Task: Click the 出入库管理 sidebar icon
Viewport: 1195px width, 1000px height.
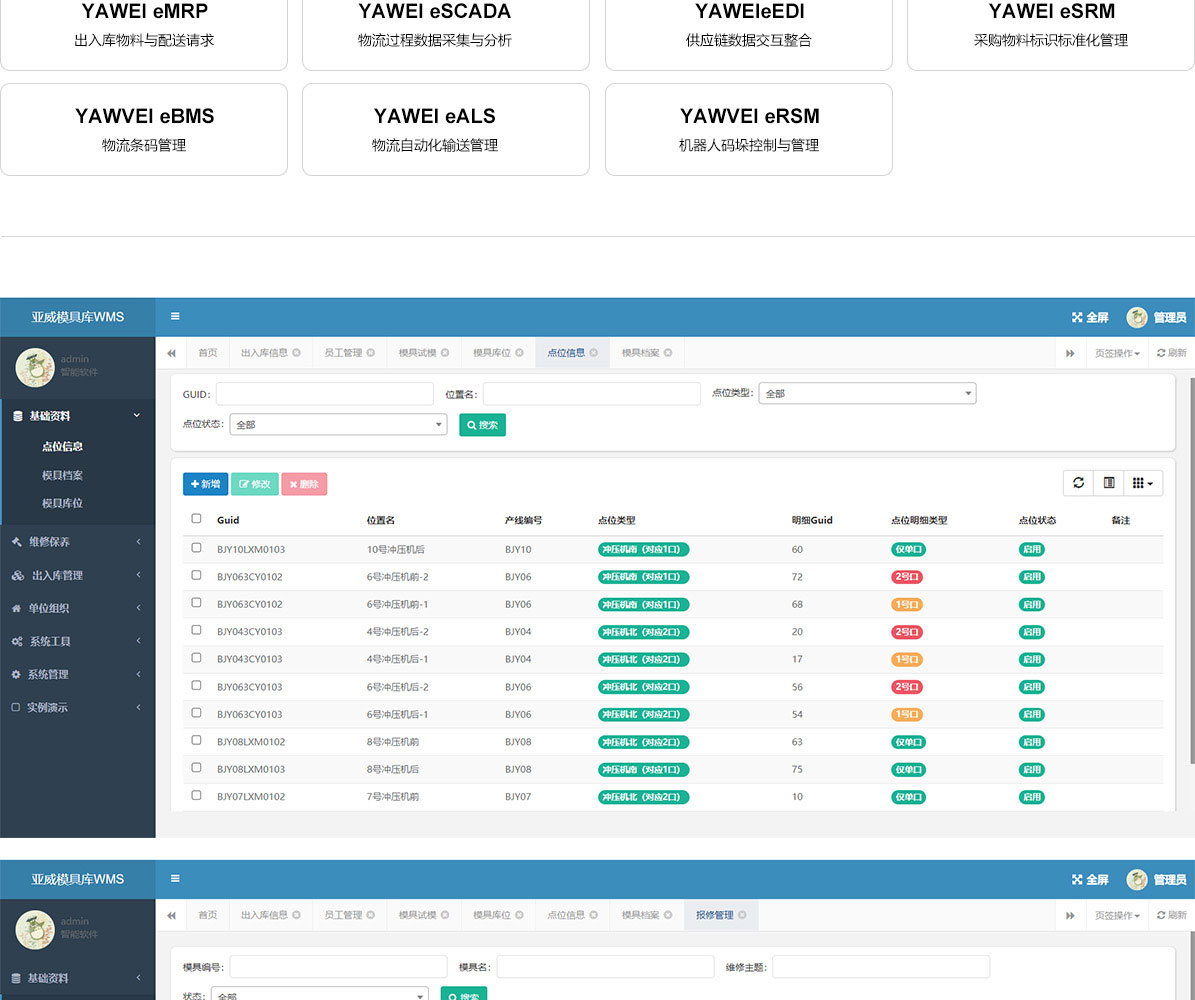Action: point(17,576)
